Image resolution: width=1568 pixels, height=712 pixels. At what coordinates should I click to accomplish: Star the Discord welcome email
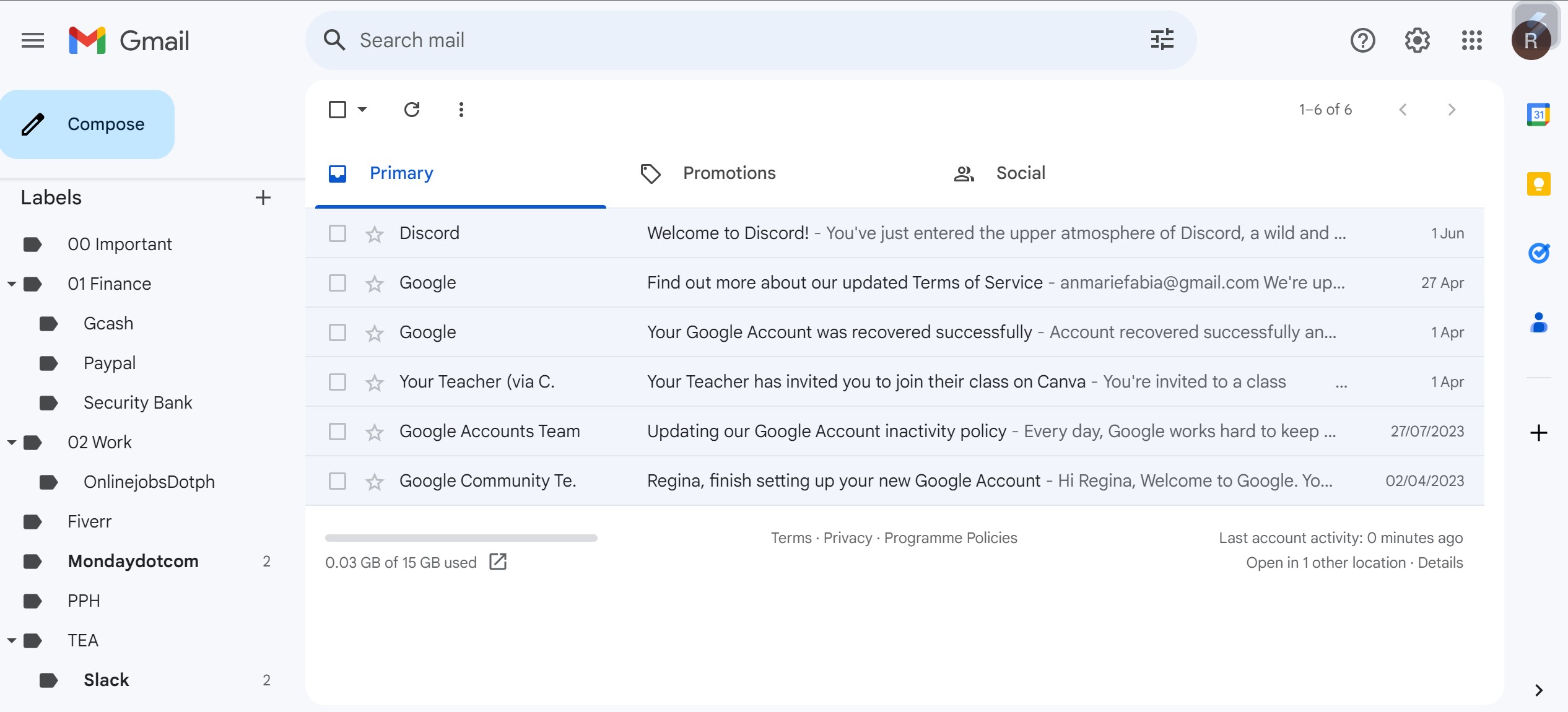tap(374, 234)
